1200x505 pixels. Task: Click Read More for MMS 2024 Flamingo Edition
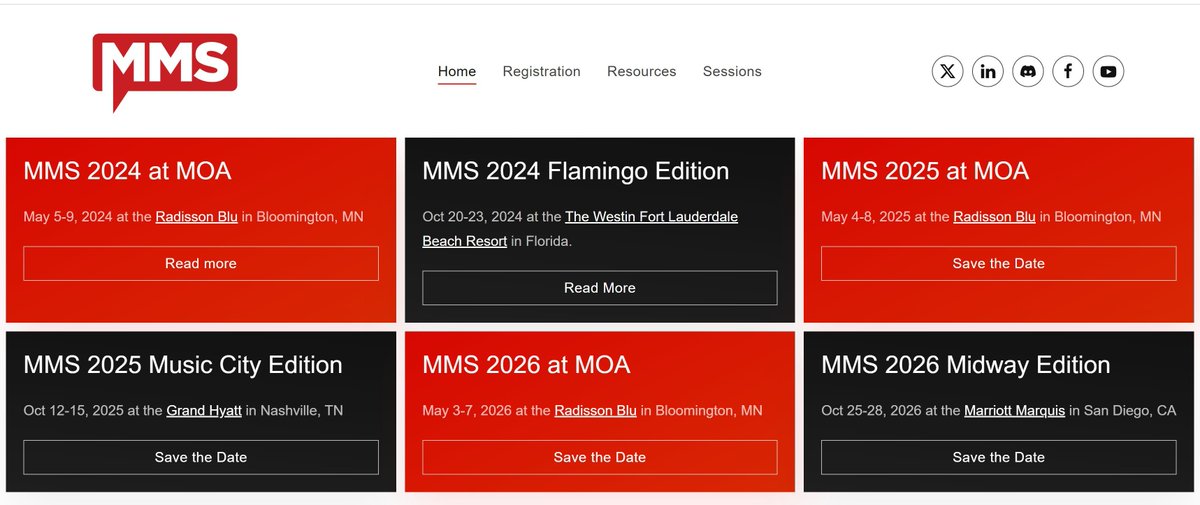pos(600,287)
